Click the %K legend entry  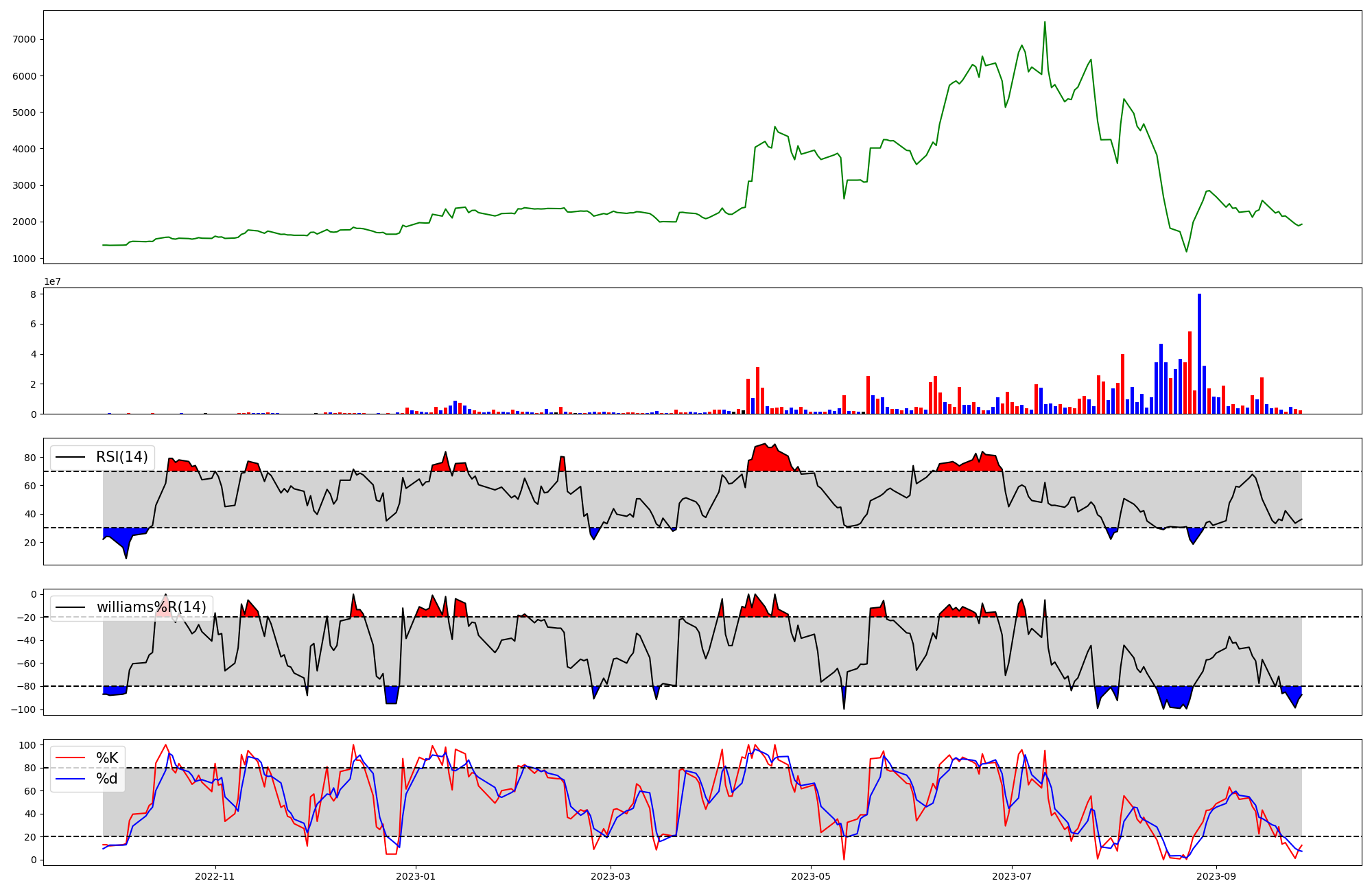107,758
